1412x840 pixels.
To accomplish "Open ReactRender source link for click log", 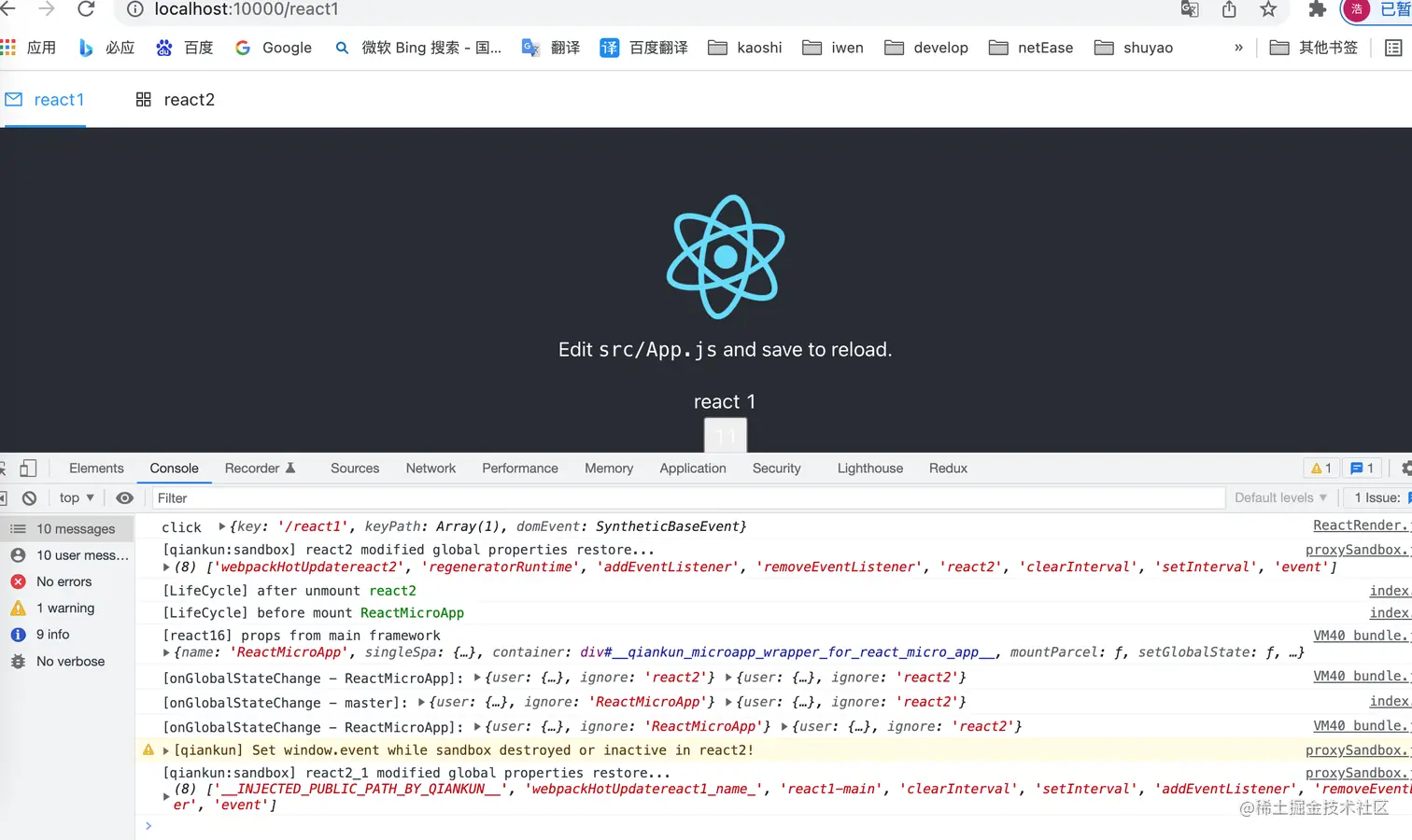I will click(1362, 525).
